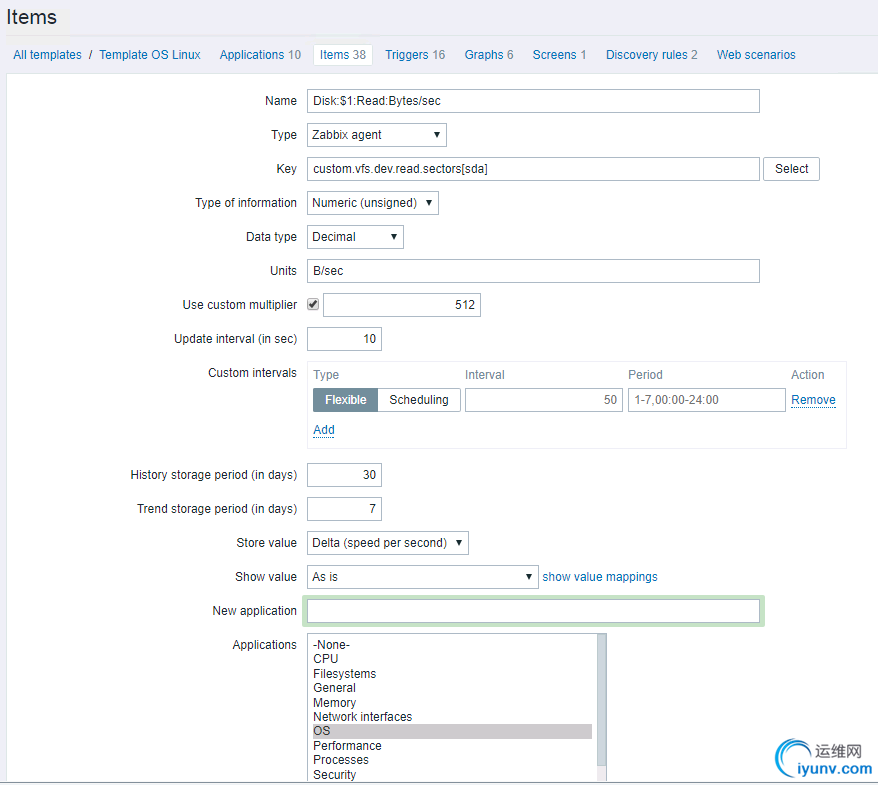Image resolution: width=878 pixels, height=785 pixels.
Task: Open the Store value dropdown
Action: [387, 543]
